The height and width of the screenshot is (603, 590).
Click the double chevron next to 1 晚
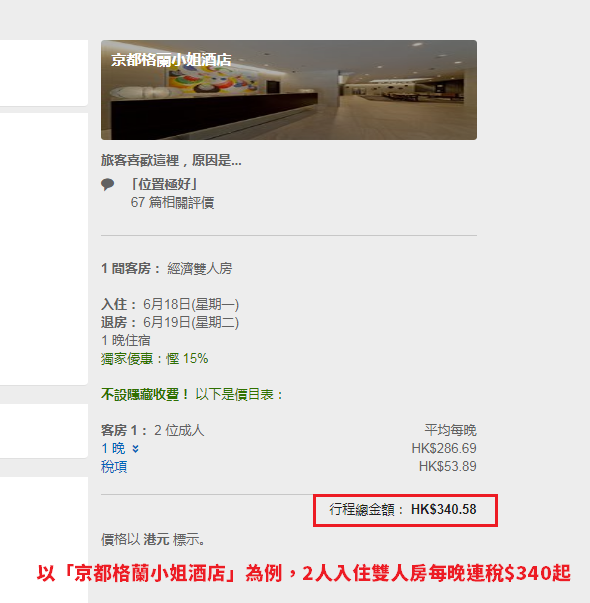[x=135, y=449]
